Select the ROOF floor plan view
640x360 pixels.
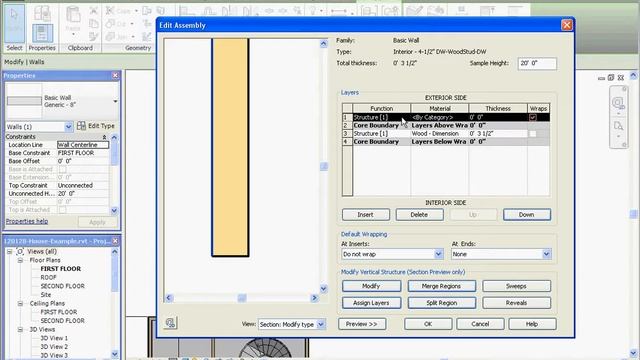click(48, 277)
